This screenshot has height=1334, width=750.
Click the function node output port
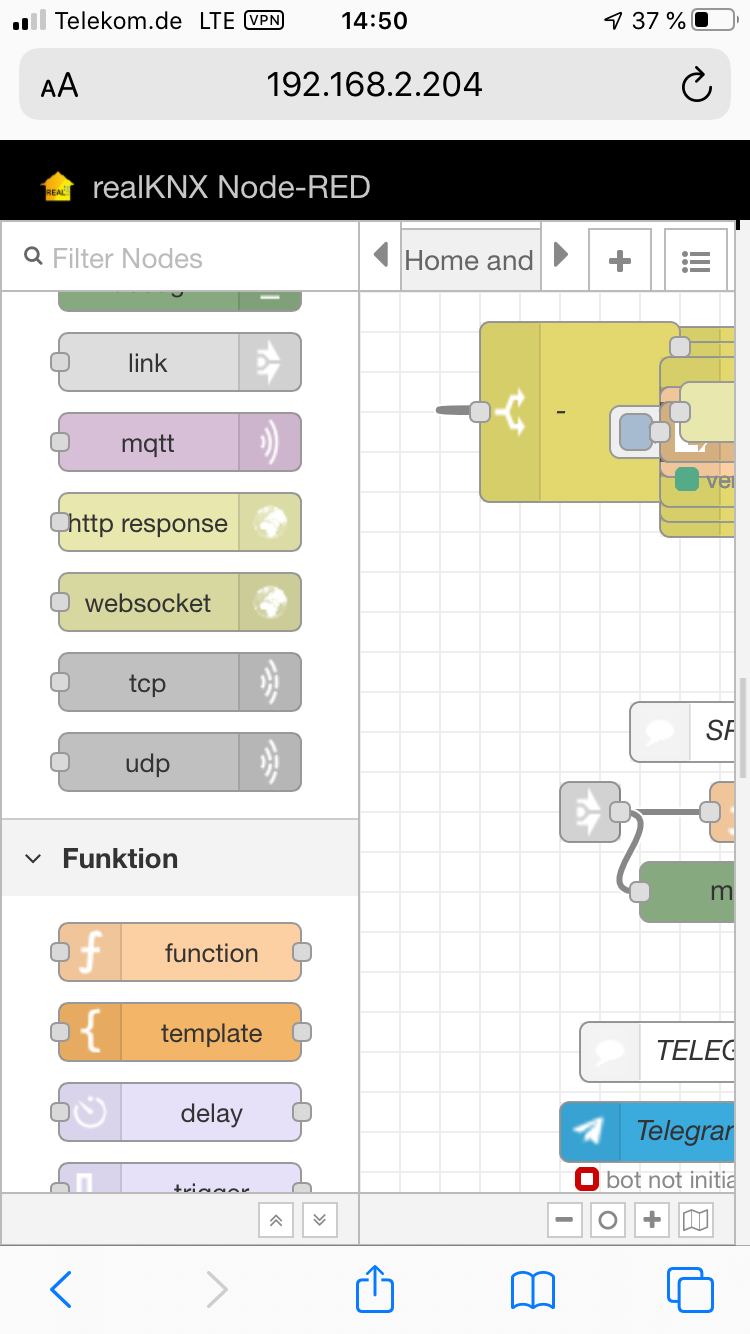tap(302, 953)
